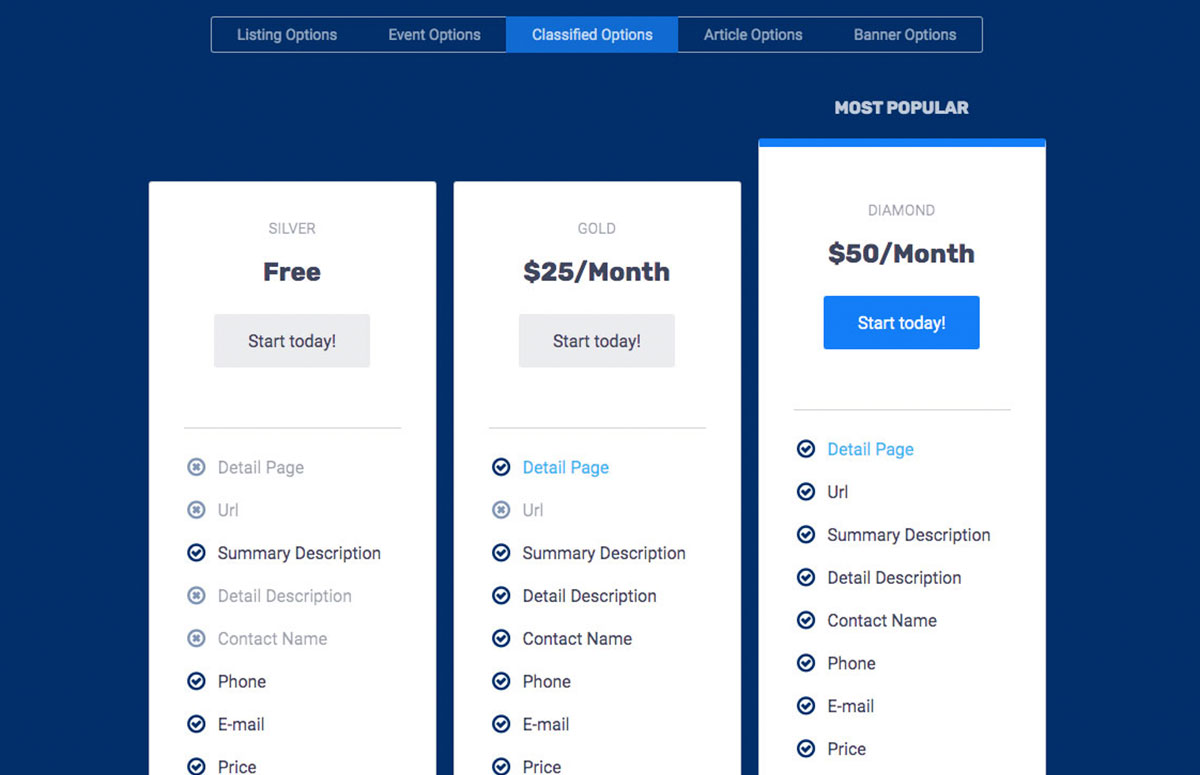1200x775 pixels.
Task: Switch to the Listing Options tab
Action: 287,35
